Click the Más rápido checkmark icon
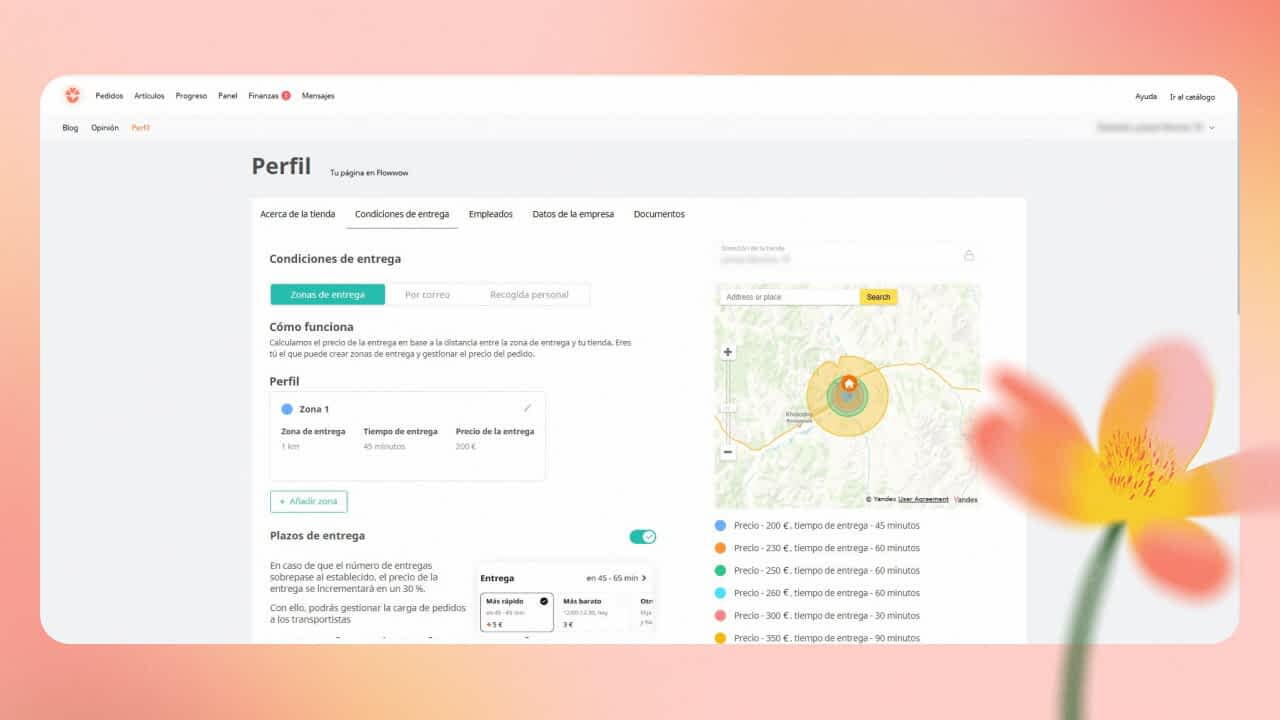 pyautogui.click(x=543, y=601)
